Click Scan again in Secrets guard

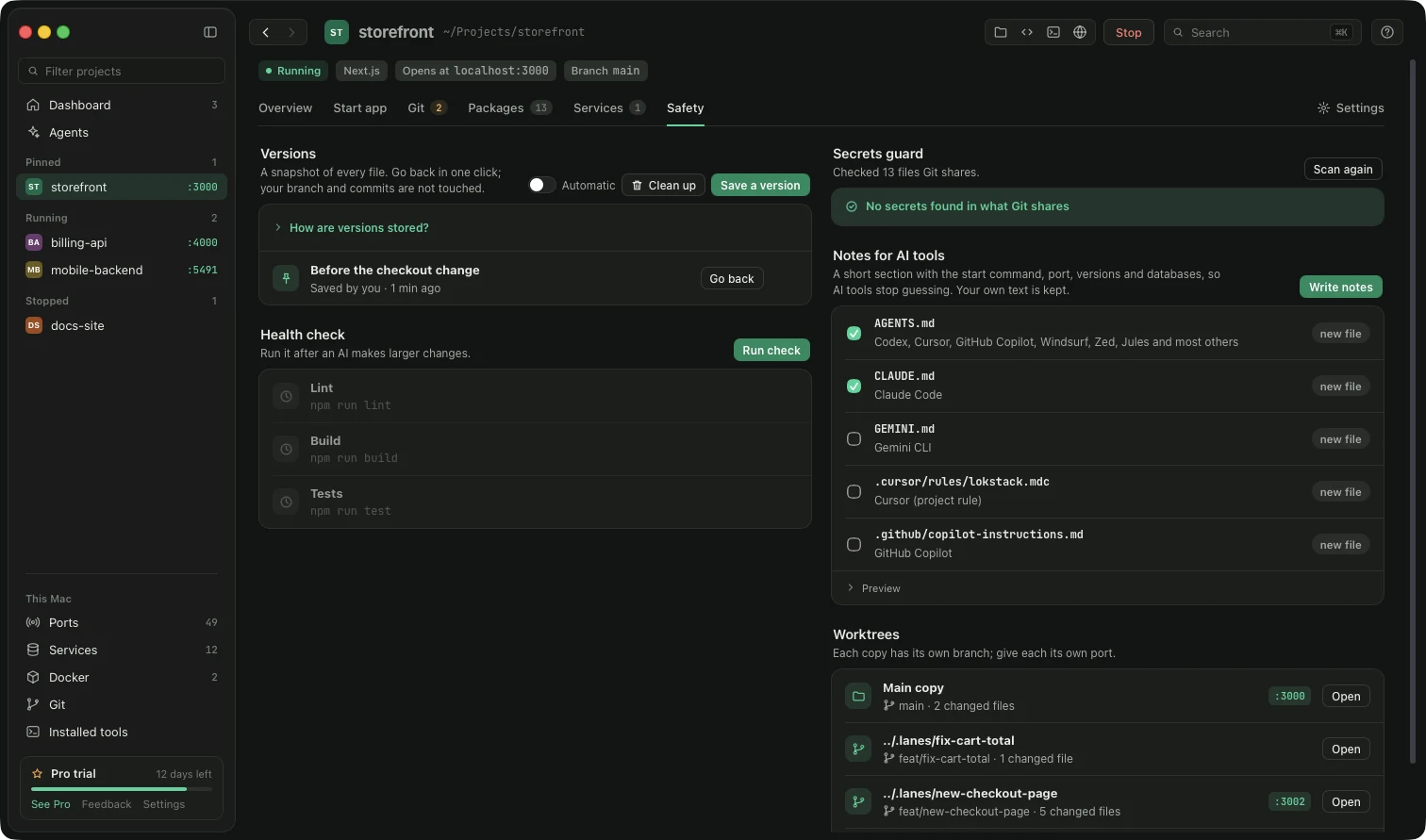(x=1343, y=170)
